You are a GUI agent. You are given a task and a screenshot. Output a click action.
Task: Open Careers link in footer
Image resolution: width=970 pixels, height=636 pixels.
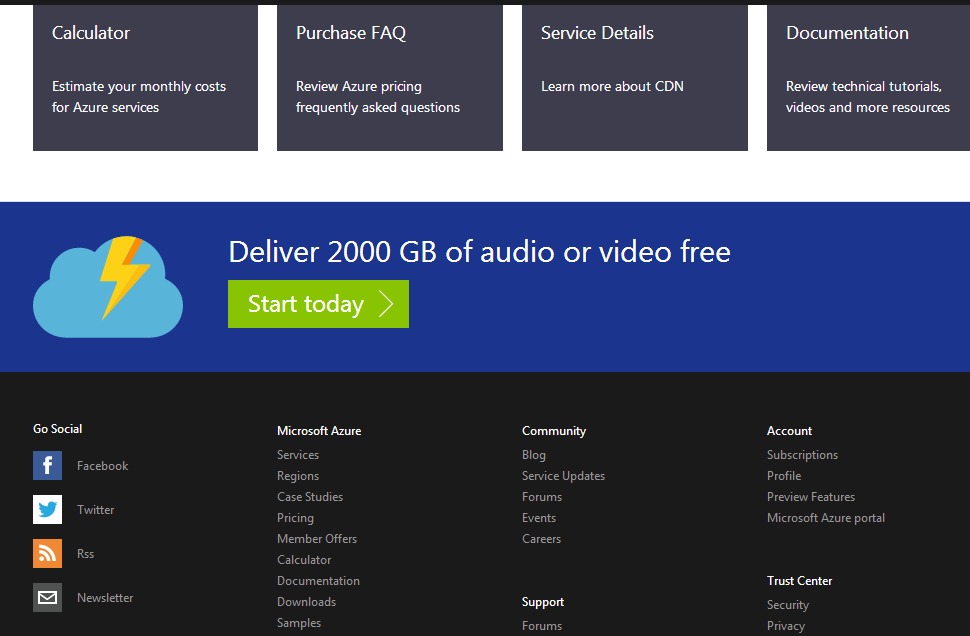tap(541, 539)
